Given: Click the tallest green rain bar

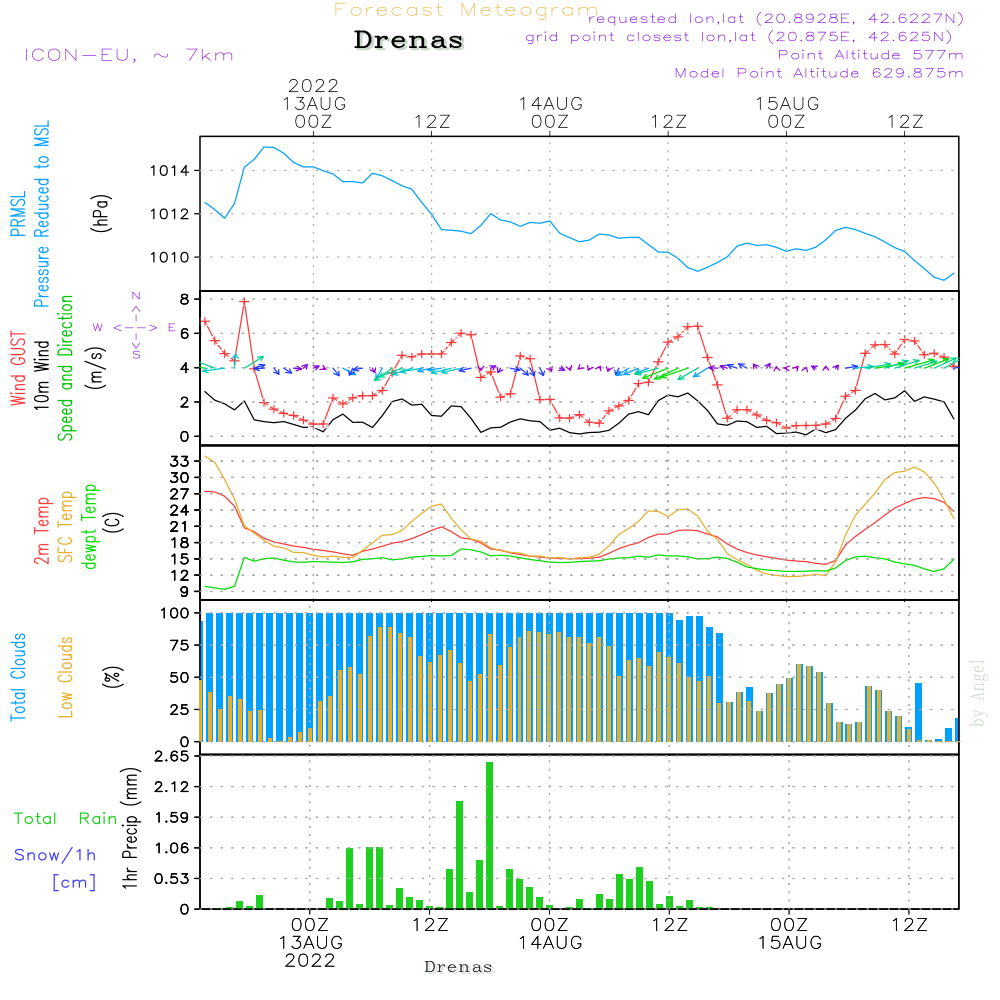Looking at the screenshot, I should click(489, 835).
